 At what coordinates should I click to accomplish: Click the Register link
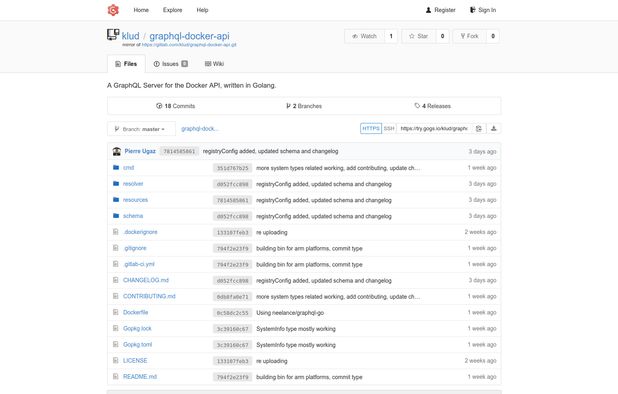point(441,10)
